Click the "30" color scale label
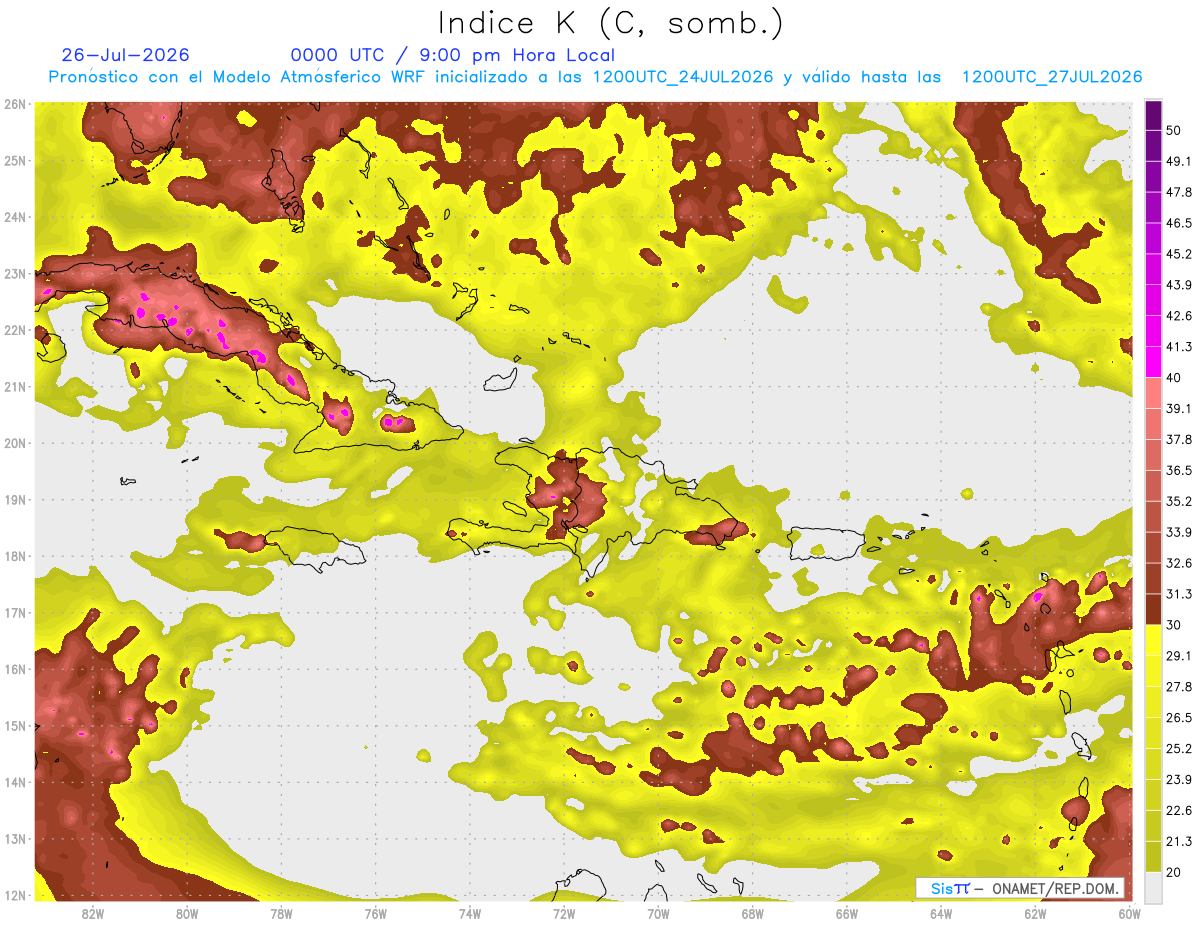The image size is (1200, 927). pos(1174,625)
